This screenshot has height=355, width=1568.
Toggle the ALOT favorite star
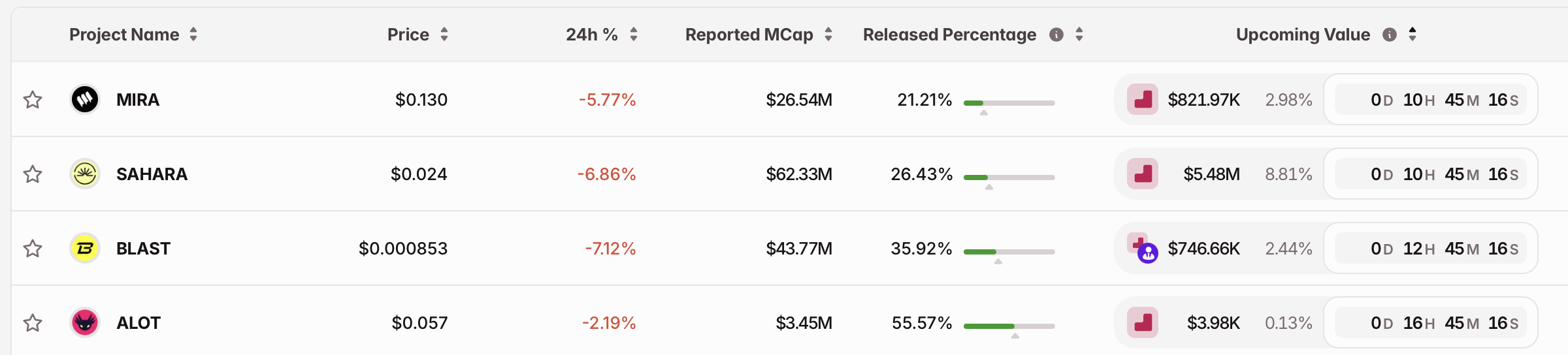[x=33, y=323]
